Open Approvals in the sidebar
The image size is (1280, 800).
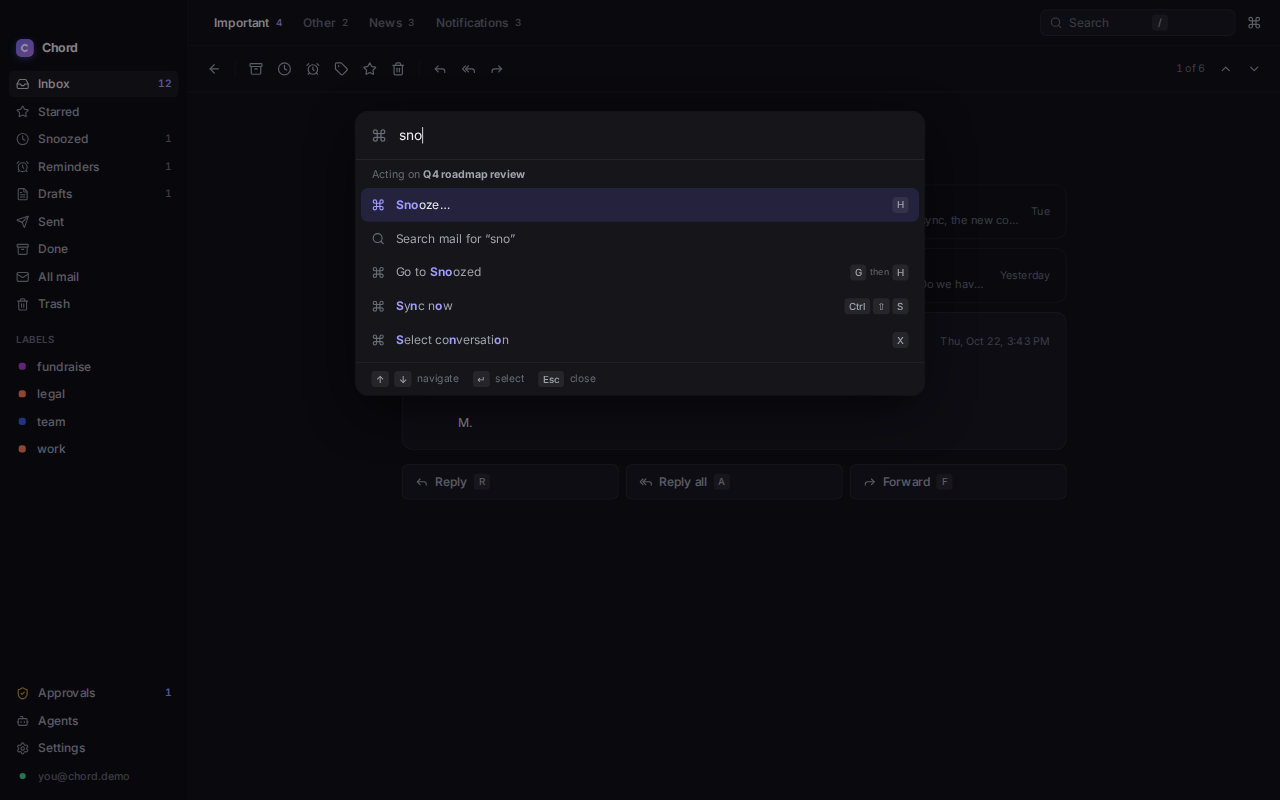point(94,693)
